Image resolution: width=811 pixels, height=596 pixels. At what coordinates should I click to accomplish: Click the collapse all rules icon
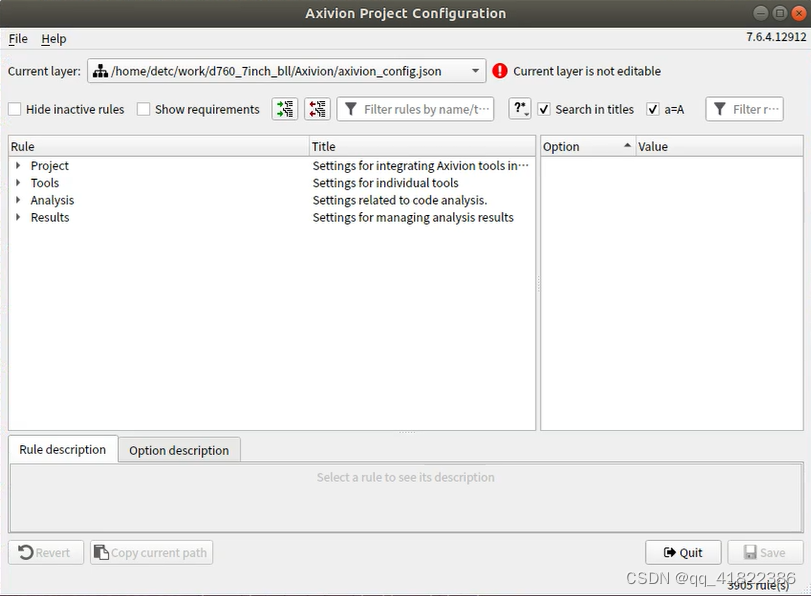(x=317, y=109)
